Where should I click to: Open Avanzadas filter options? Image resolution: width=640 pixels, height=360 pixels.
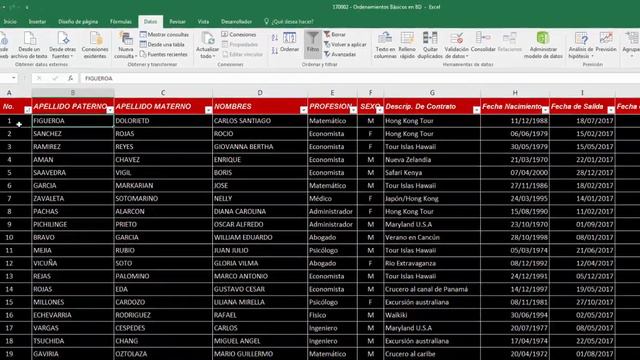coord(340,54)
